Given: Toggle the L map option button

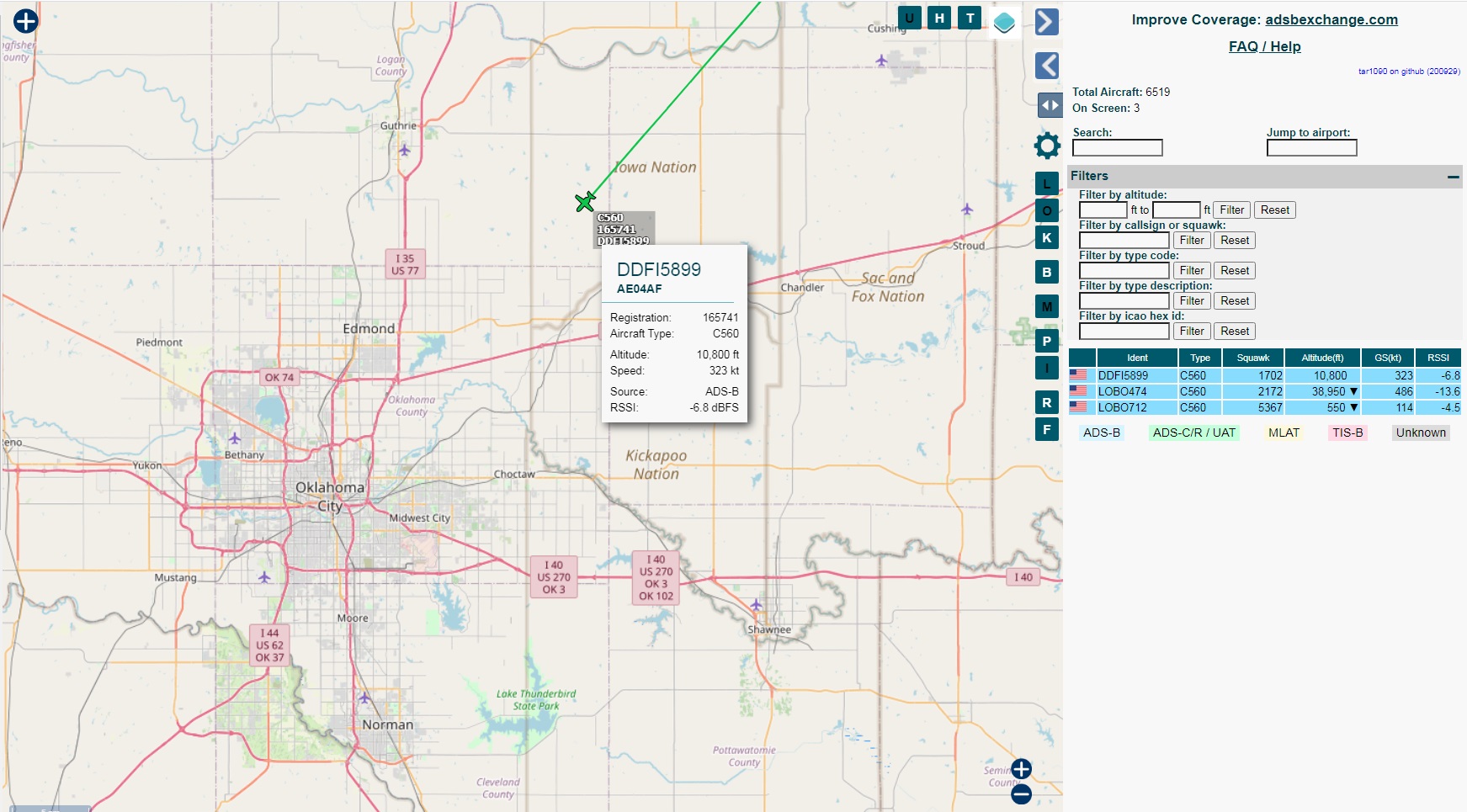Looking at the screenshot, I should pyautogui.click(x=1046, y=183).
